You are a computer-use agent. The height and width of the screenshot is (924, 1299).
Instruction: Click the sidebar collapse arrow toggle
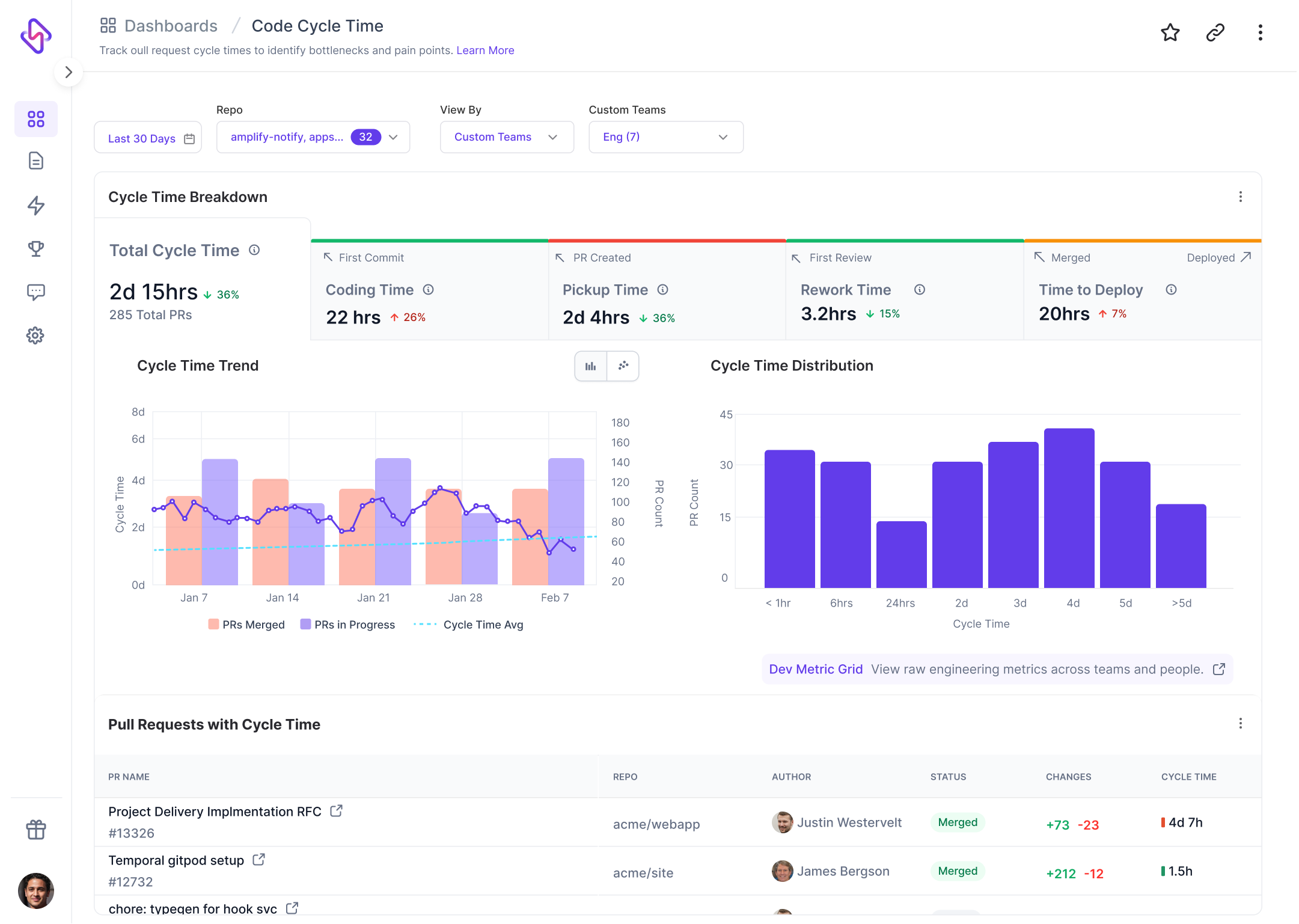click(x=68, y=72)
